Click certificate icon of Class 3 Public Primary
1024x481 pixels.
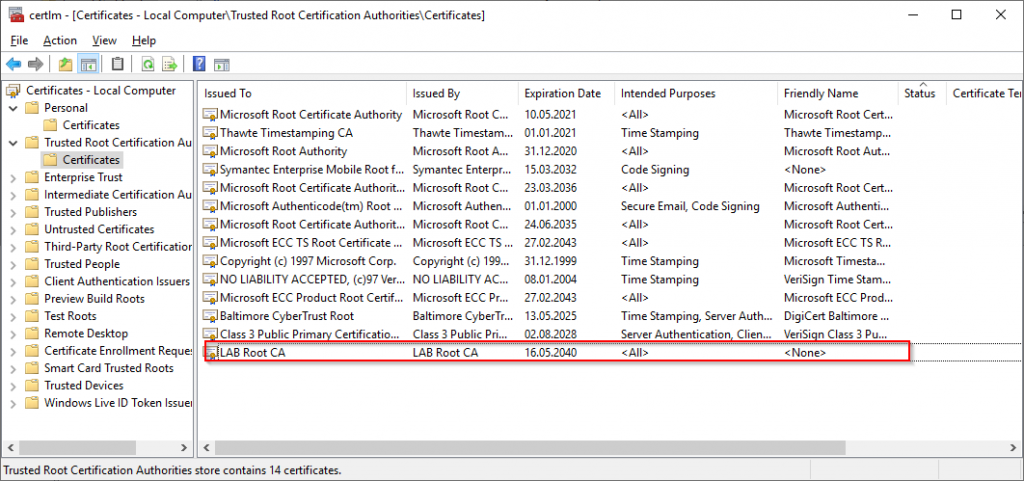coord(210,335)
